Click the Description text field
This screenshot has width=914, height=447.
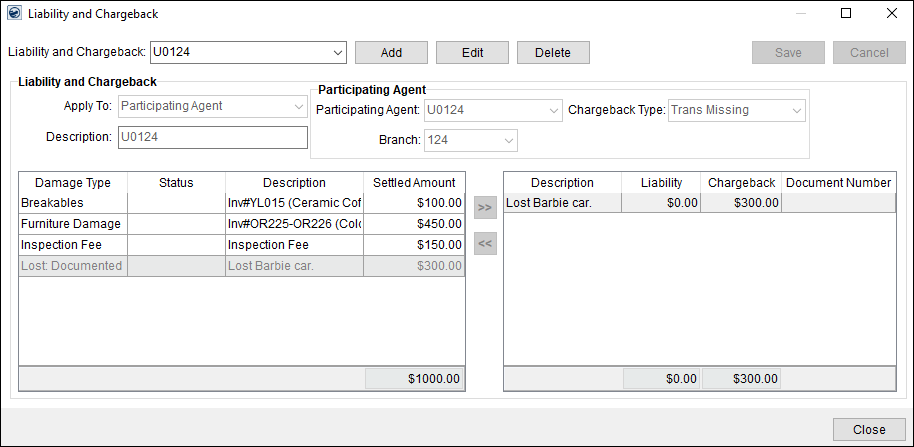[x=212, y=137]
